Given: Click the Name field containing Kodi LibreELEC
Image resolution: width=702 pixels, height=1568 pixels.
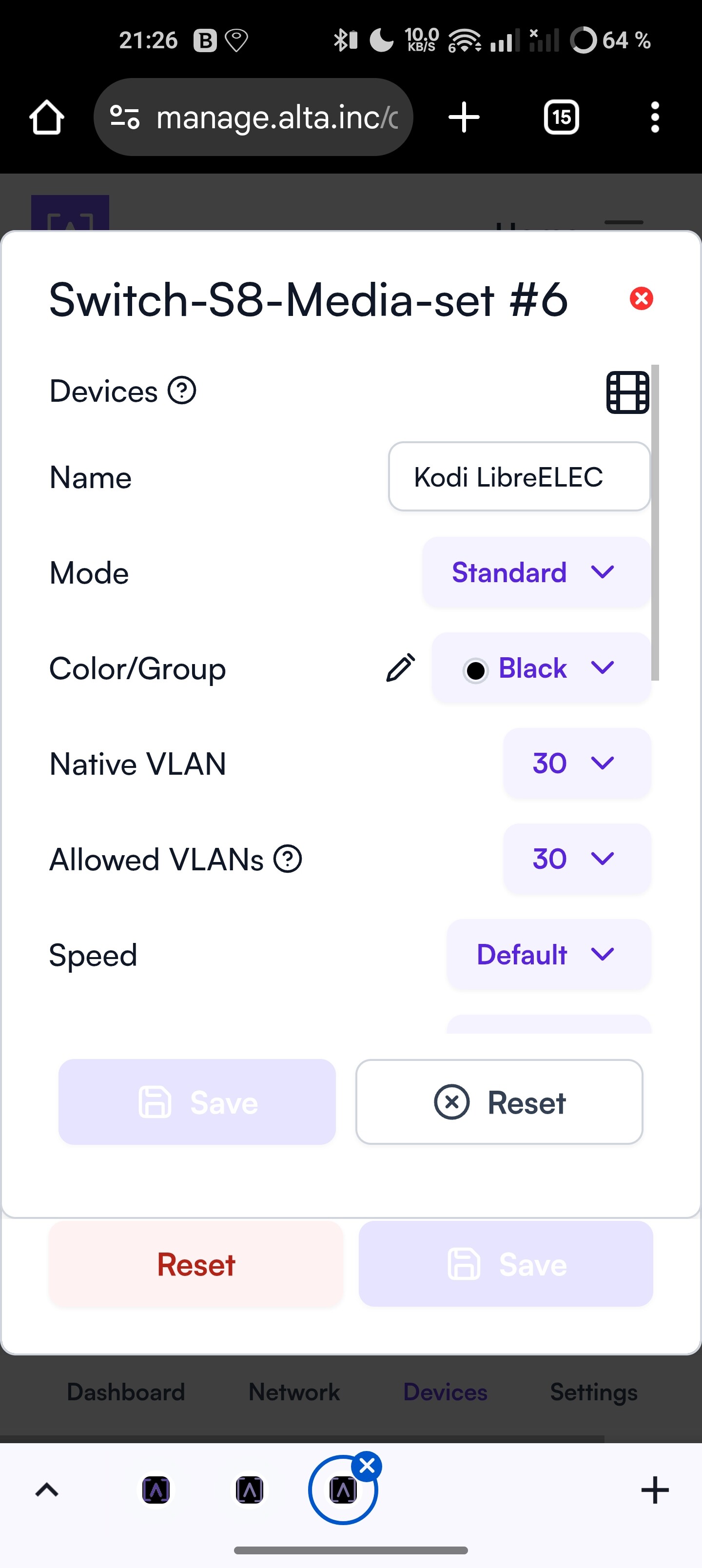Looking at the screenshot, I should tap(519, 477).
